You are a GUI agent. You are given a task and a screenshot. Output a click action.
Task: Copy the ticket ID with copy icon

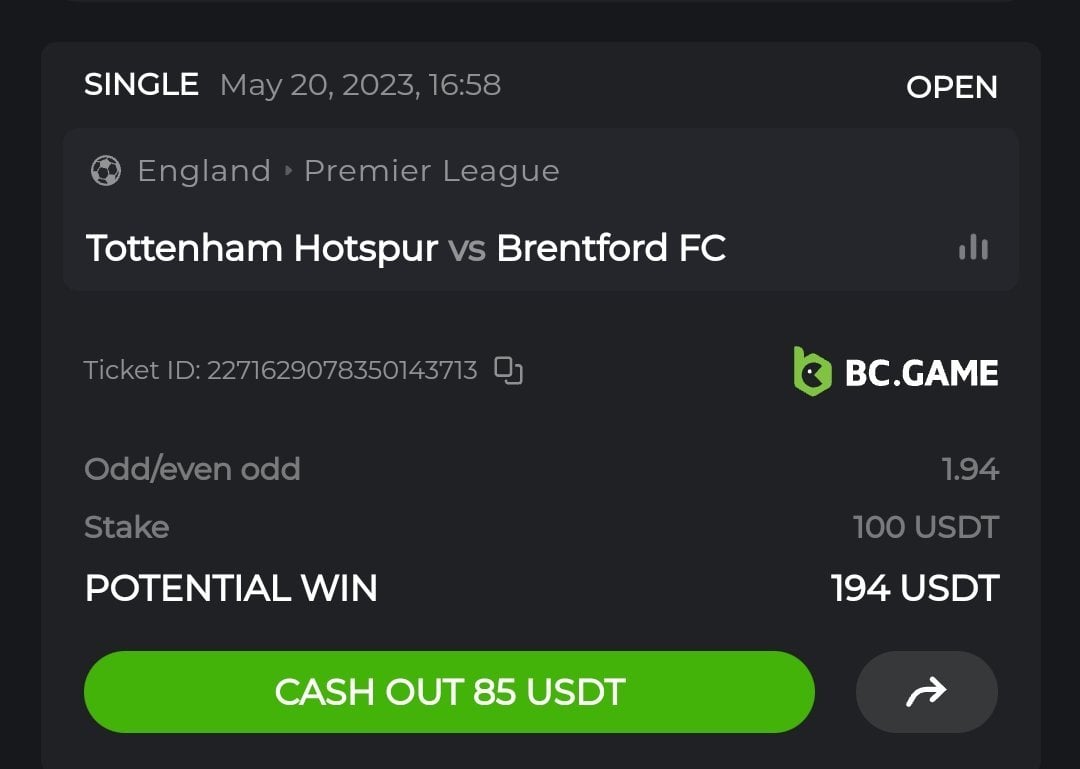pyautogui.click(x=509, y=371)
